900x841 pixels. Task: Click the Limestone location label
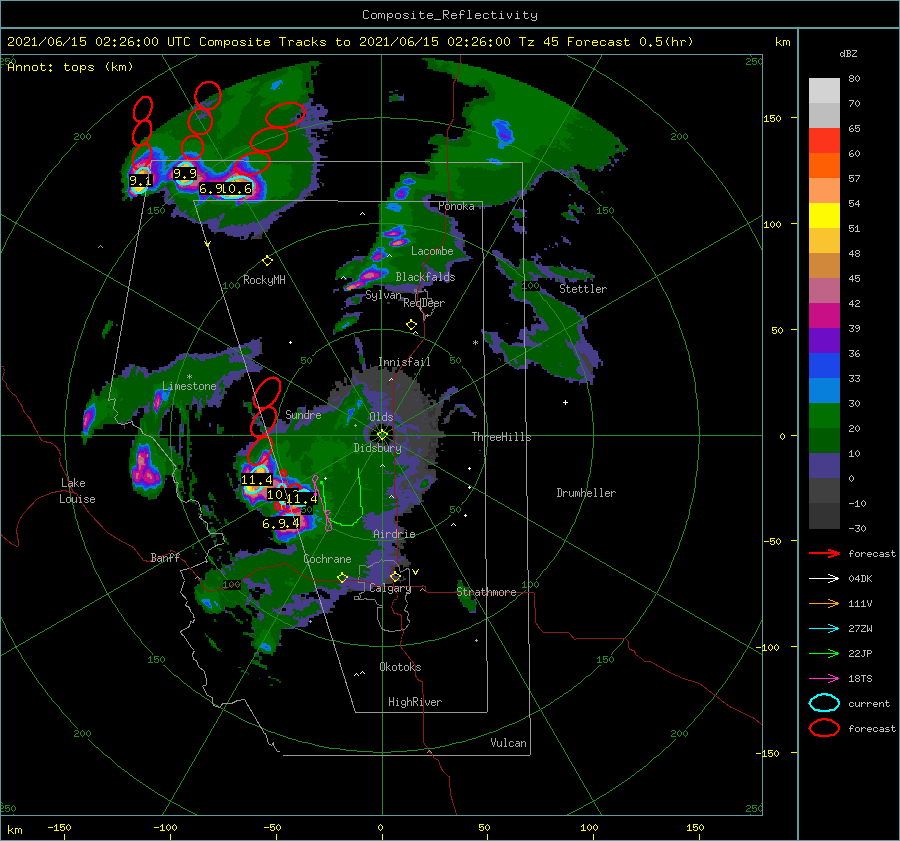point(189,386)
